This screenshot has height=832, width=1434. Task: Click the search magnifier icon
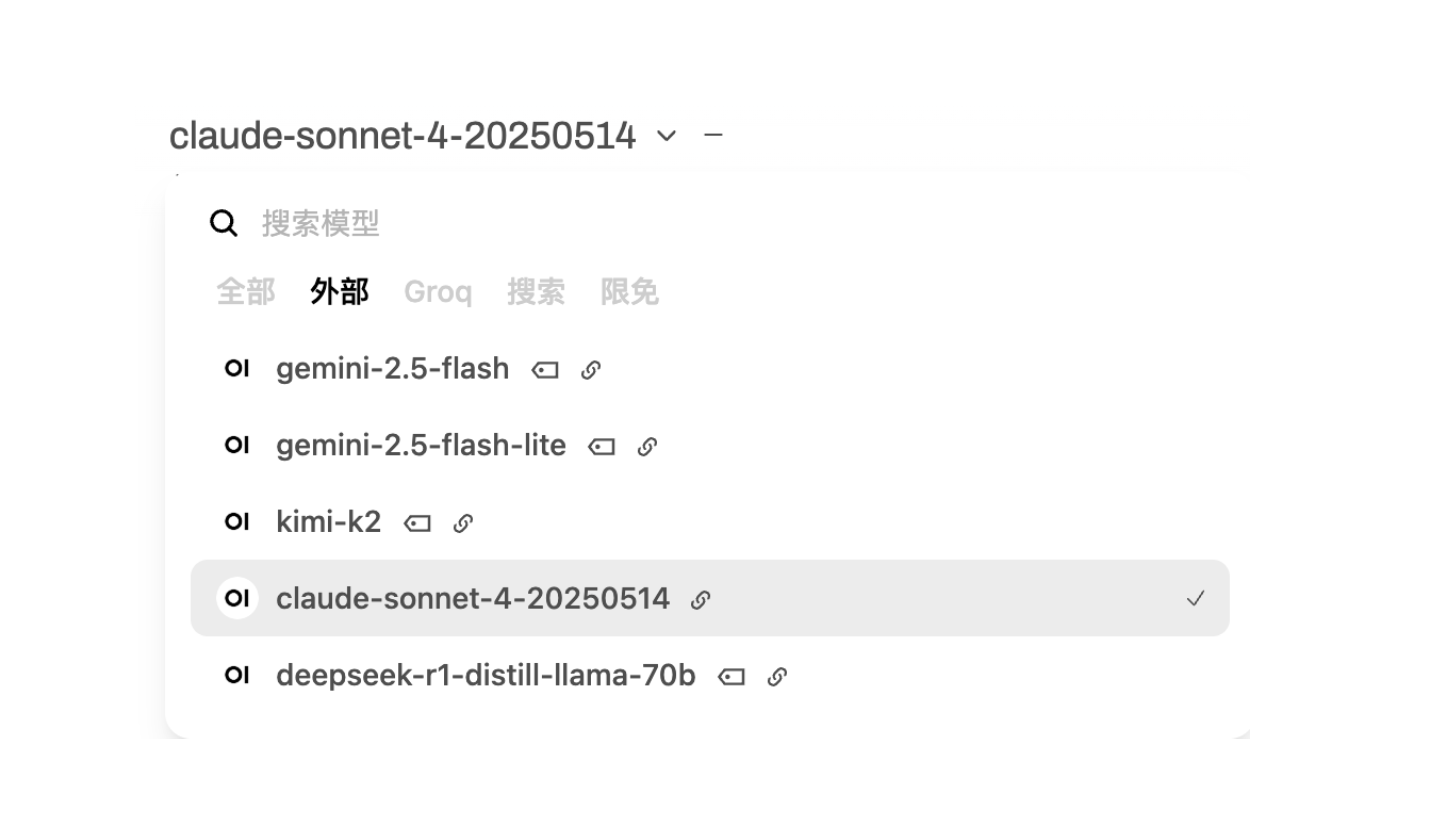pos(222,223)
